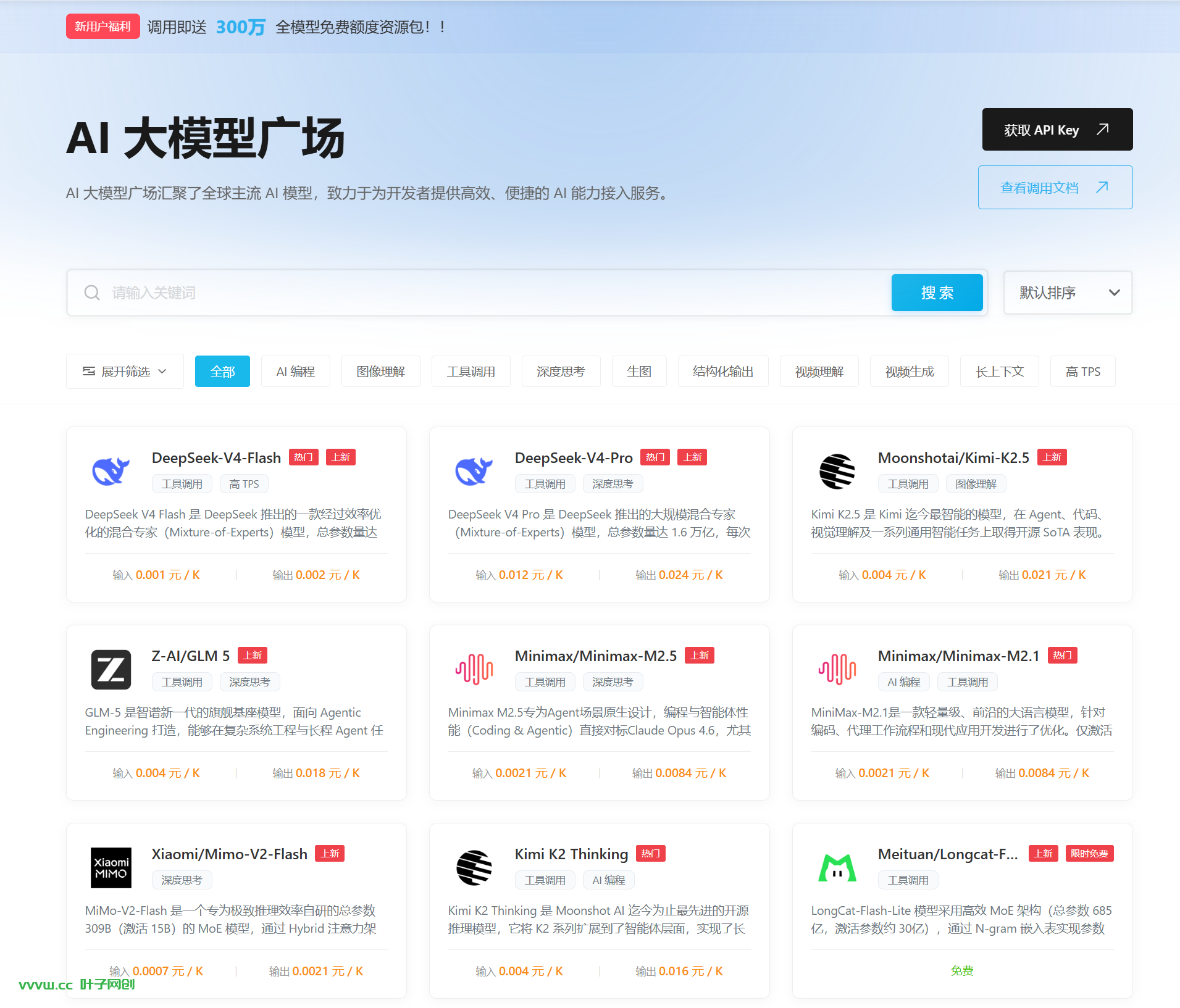1180x1008 pixels.
Task: Click the 限时免费 badge on Meituan Longcat
Action: 1089,854
